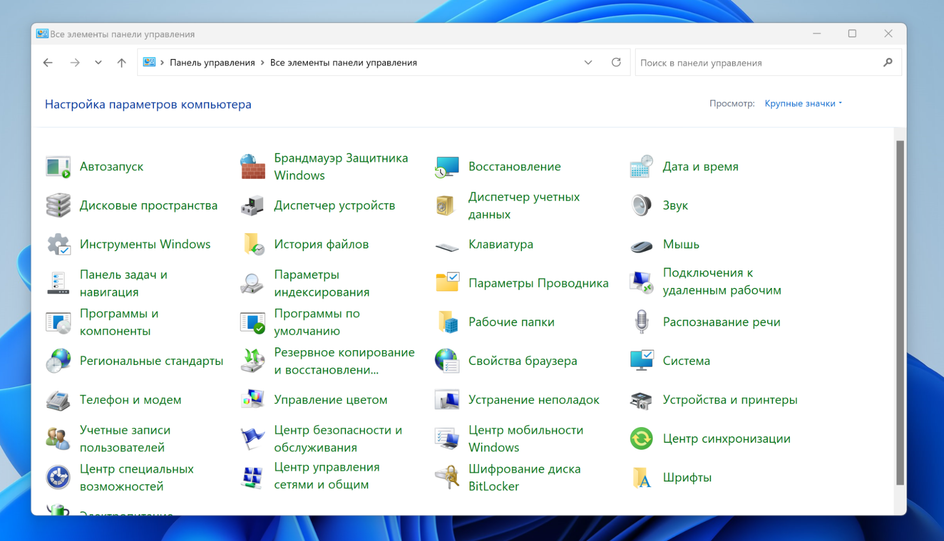Open Резервное копирование и восстановление link

pos(344,361)
